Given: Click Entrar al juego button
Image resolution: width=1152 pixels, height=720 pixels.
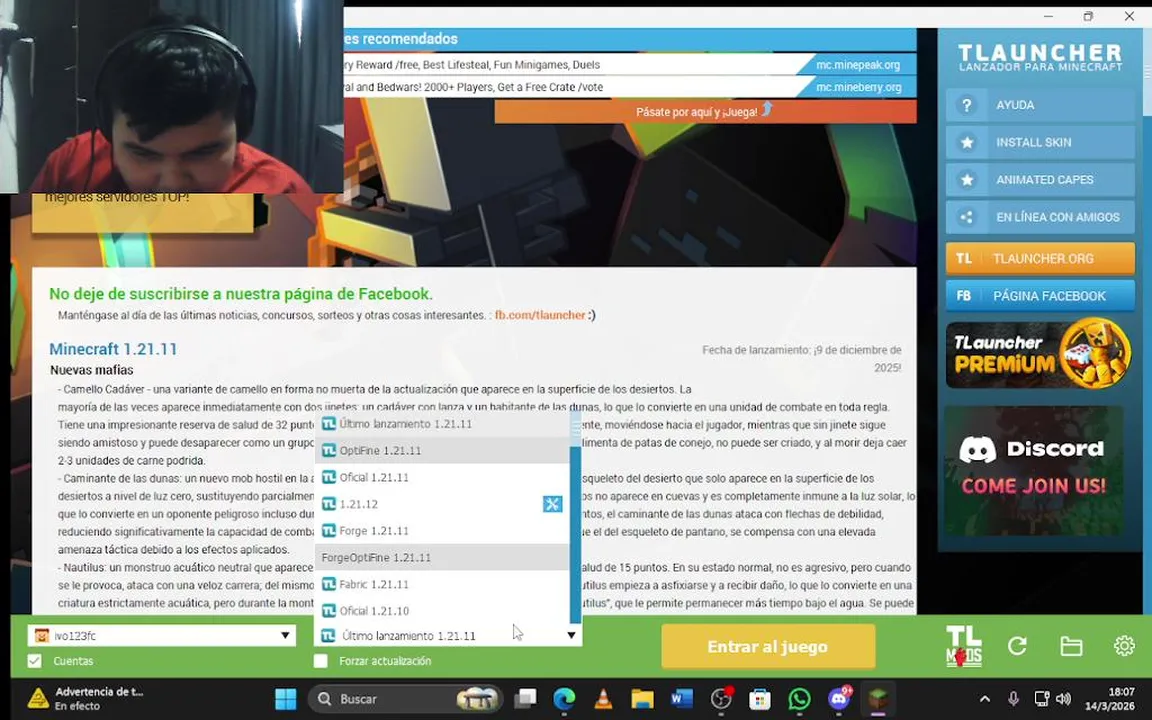Looking at the screenshot, I should (768, 647).
